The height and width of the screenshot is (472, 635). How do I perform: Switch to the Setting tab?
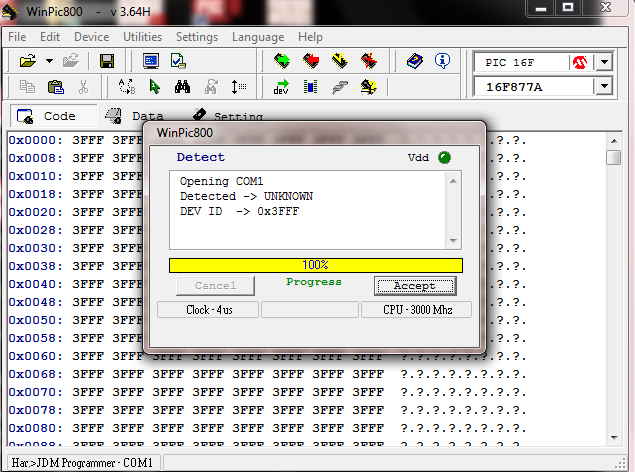(x=228, y=115)
